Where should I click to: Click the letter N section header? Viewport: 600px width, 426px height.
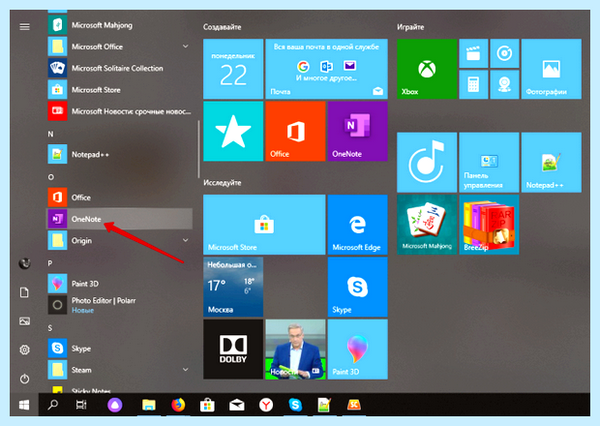(51, 134)
